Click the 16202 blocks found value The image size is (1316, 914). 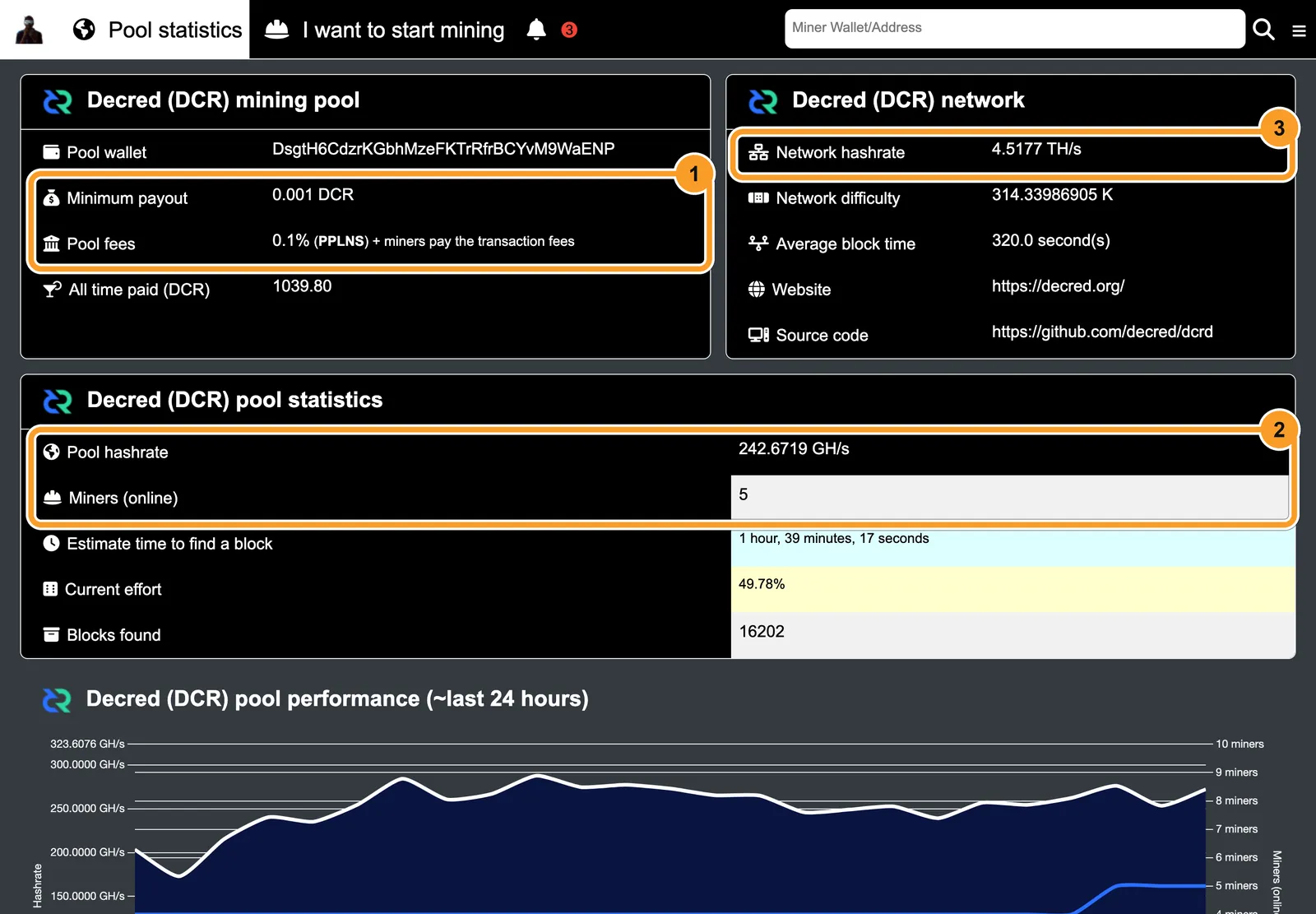(x=762, y=632)
